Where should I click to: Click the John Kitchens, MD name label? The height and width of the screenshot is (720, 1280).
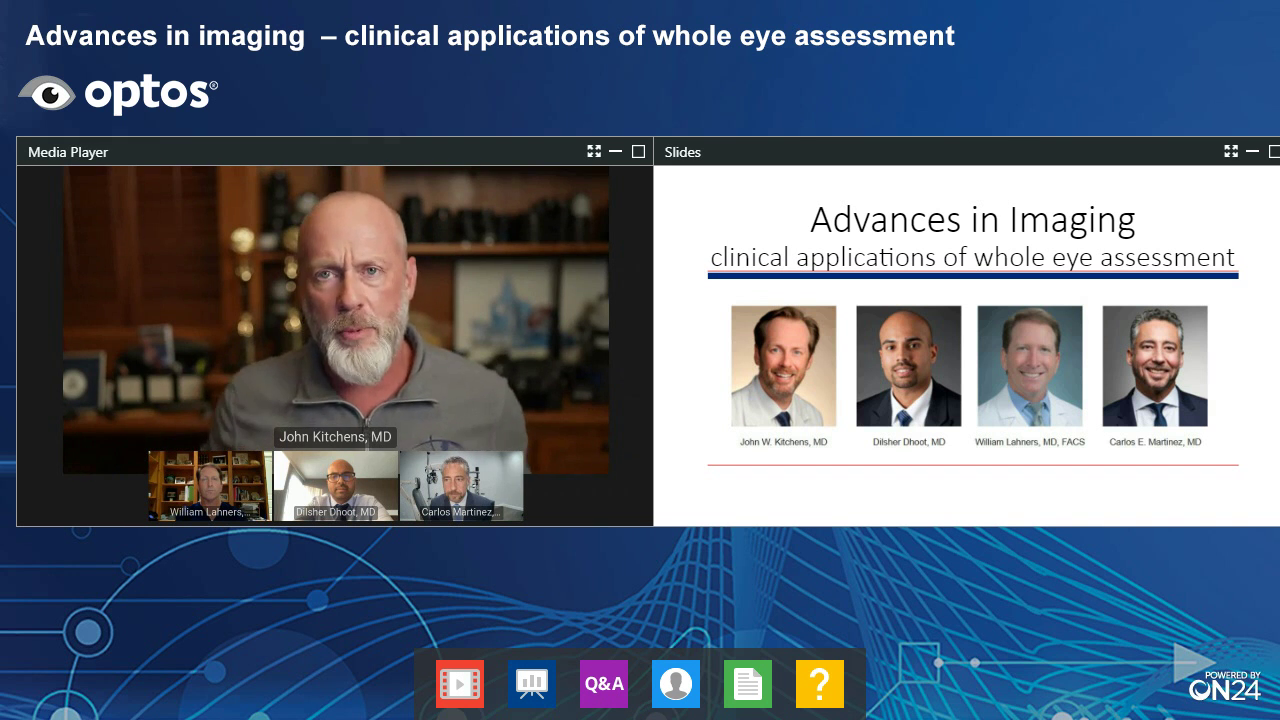coord(335,437)
